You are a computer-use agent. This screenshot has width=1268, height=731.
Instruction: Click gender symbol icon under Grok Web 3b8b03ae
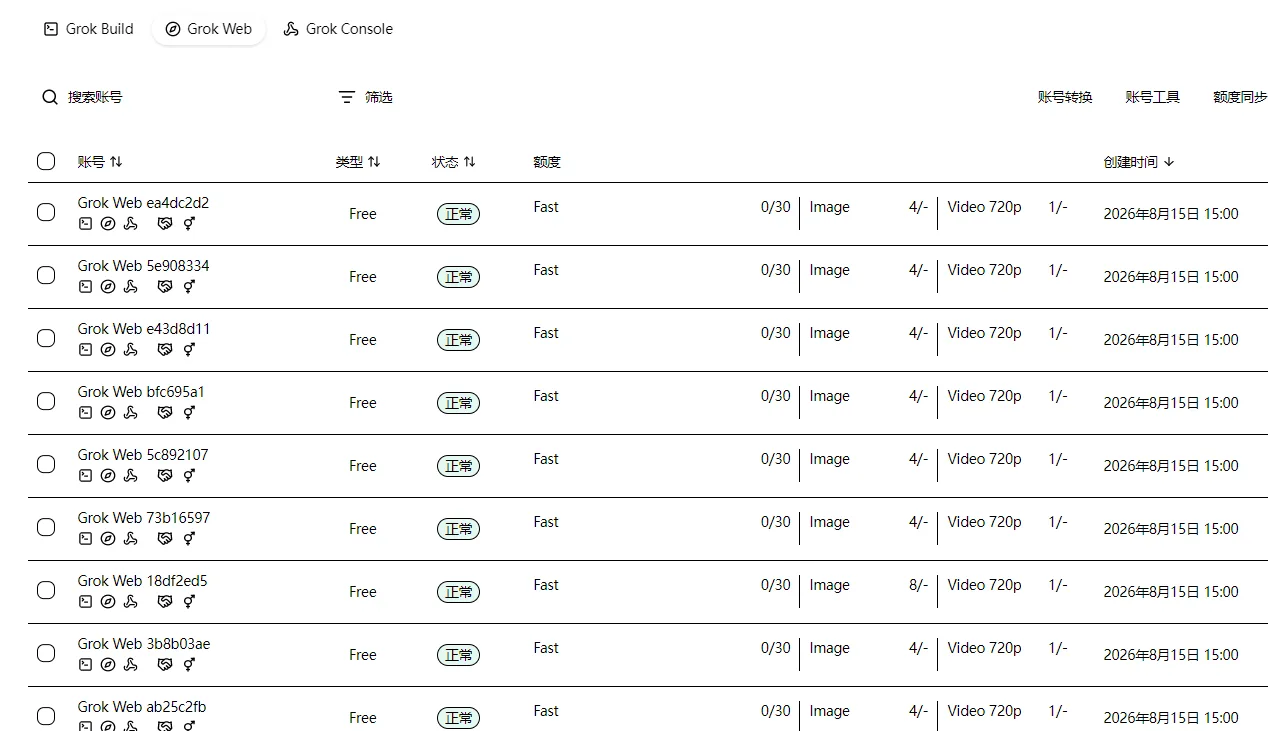pyautogui.click(x=189, y=665)
